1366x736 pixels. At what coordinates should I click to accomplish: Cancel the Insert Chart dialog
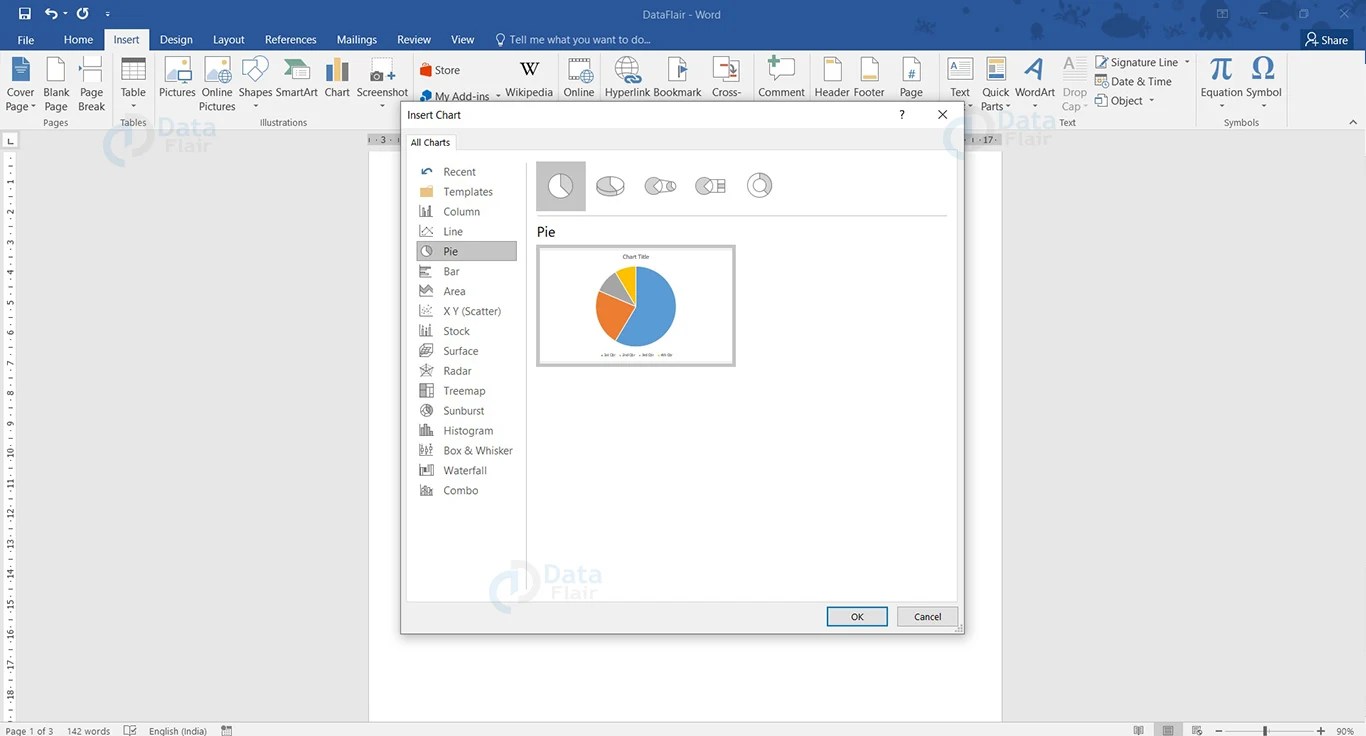928,617
